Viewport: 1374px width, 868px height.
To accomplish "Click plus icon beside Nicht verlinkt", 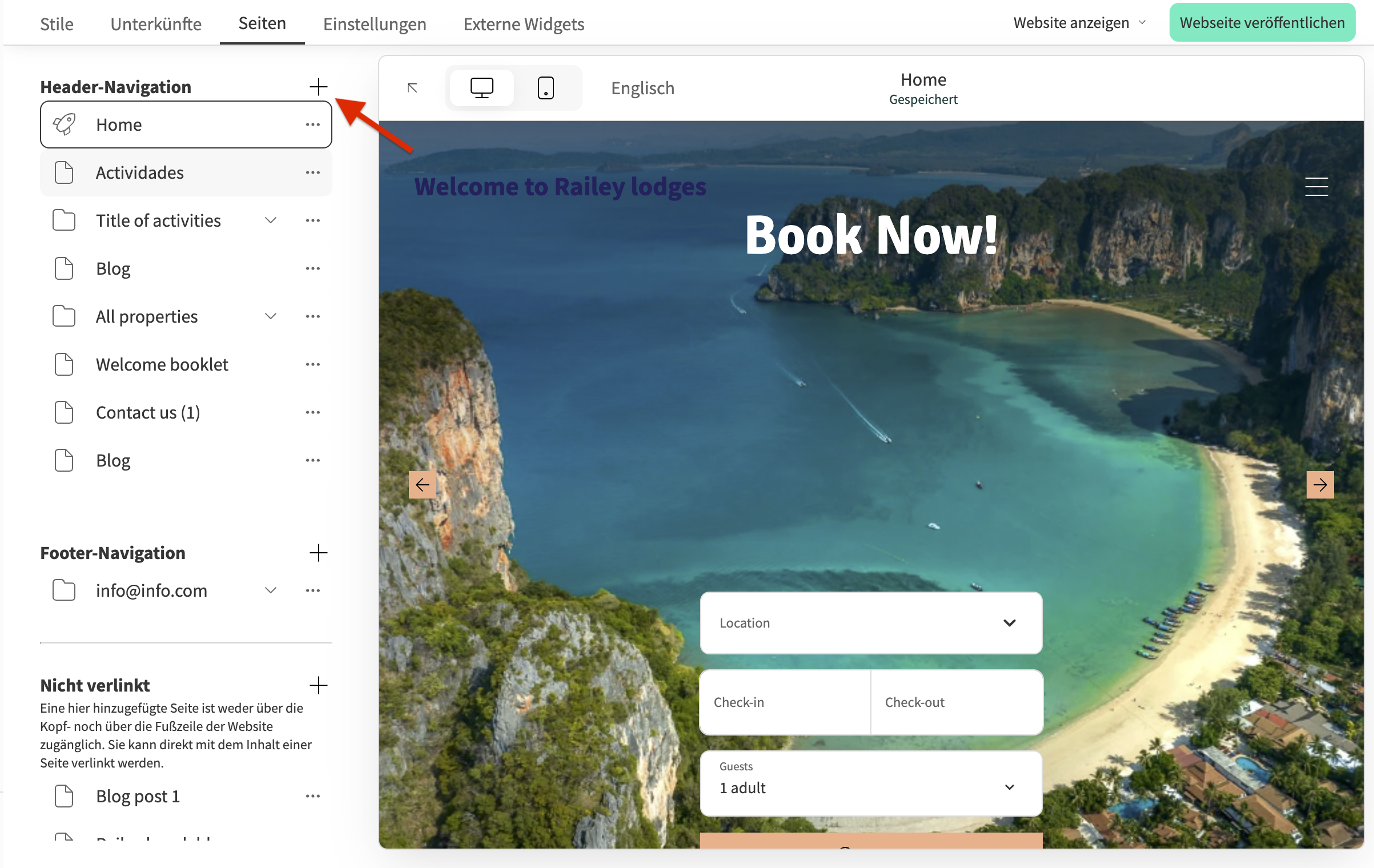I will point(318,685).
